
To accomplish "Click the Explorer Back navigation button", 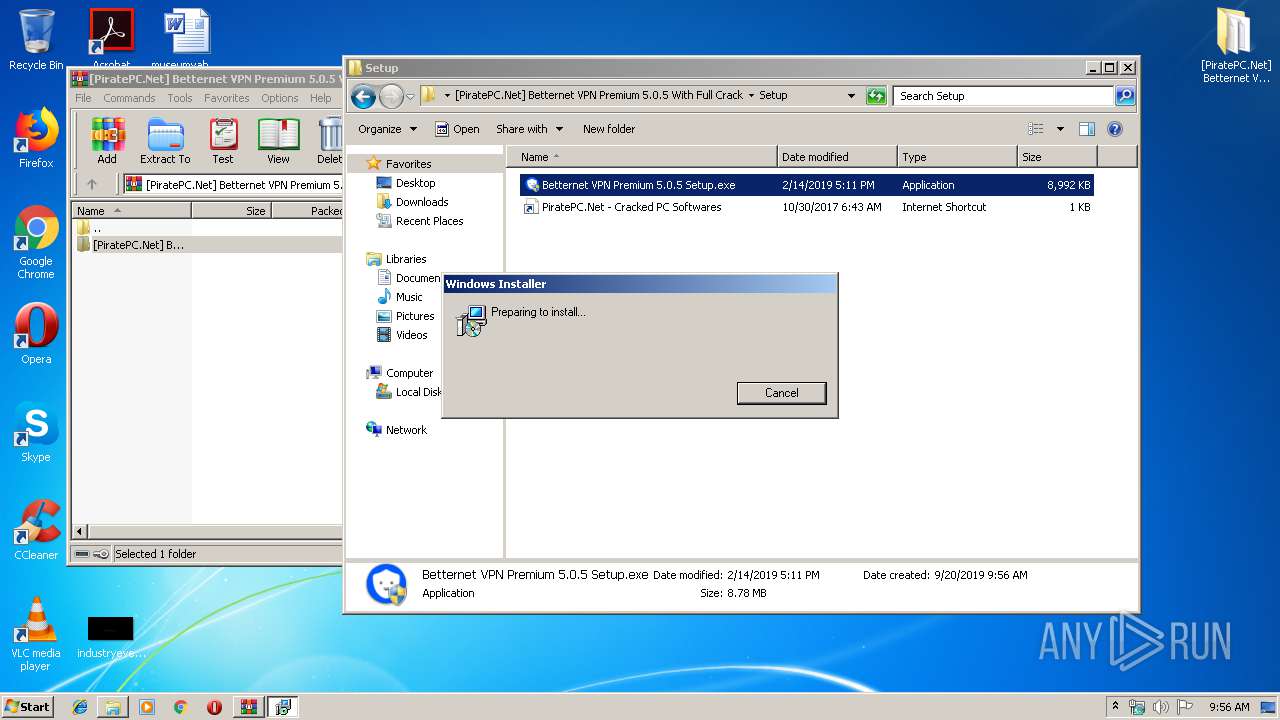I will 363,96.
